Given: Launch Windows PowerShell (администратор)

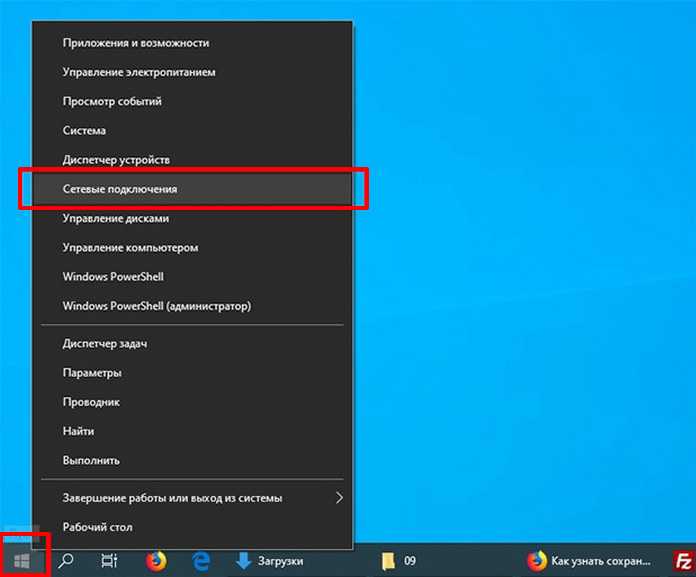Looking at the screenshot, I should pos(193,306).
